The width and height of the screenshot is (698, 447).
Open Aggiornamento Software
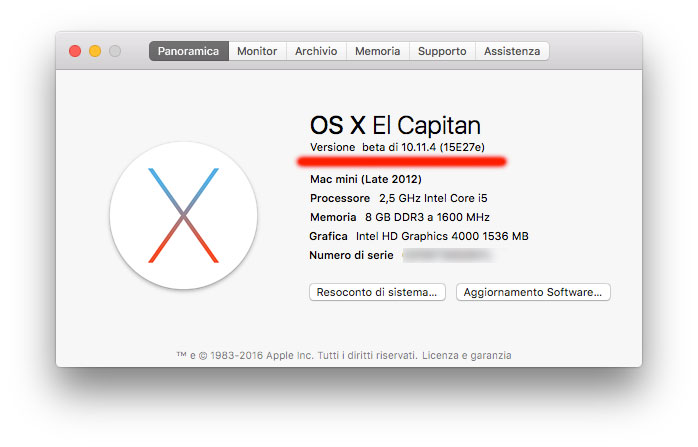coord(533,292)
